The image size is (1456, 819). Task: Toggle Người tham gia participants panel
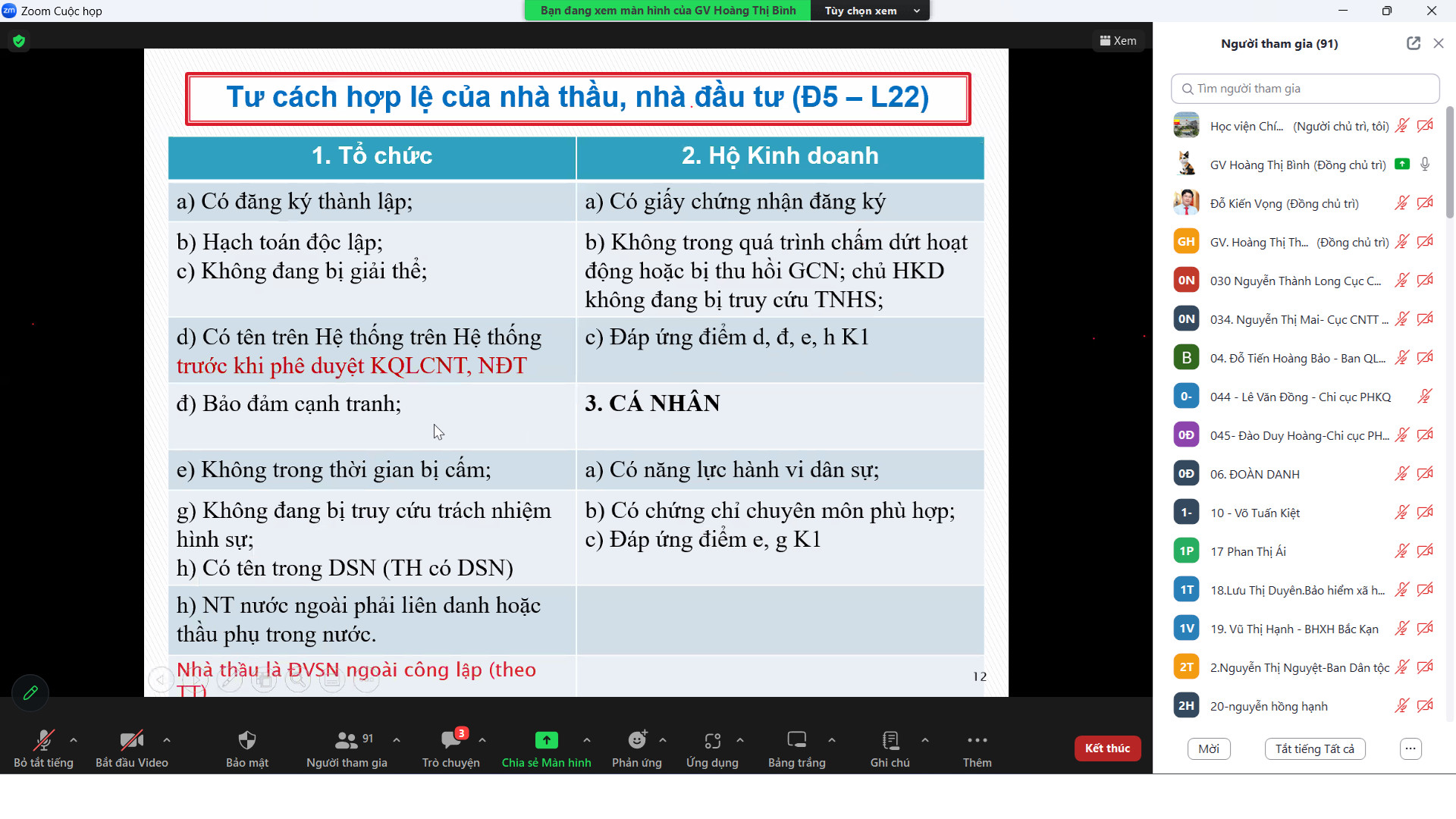tap(347, 748)
